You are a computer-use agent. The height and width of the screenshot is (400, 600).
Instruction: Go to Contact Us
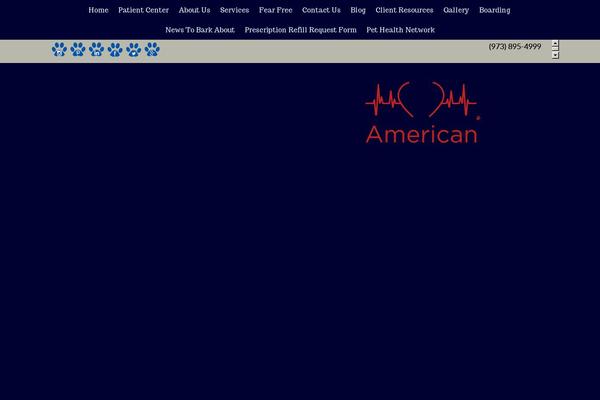click(x=321, y=10)
